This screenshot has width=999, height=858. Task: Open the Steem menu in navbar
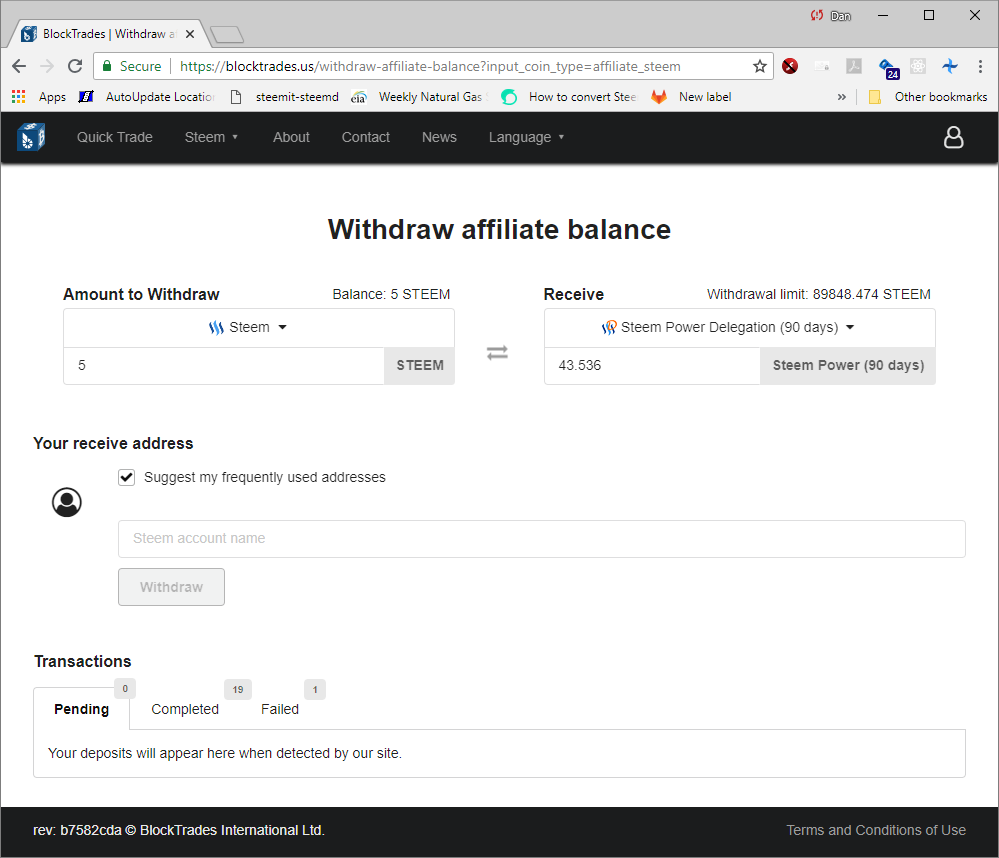point(212,137)
